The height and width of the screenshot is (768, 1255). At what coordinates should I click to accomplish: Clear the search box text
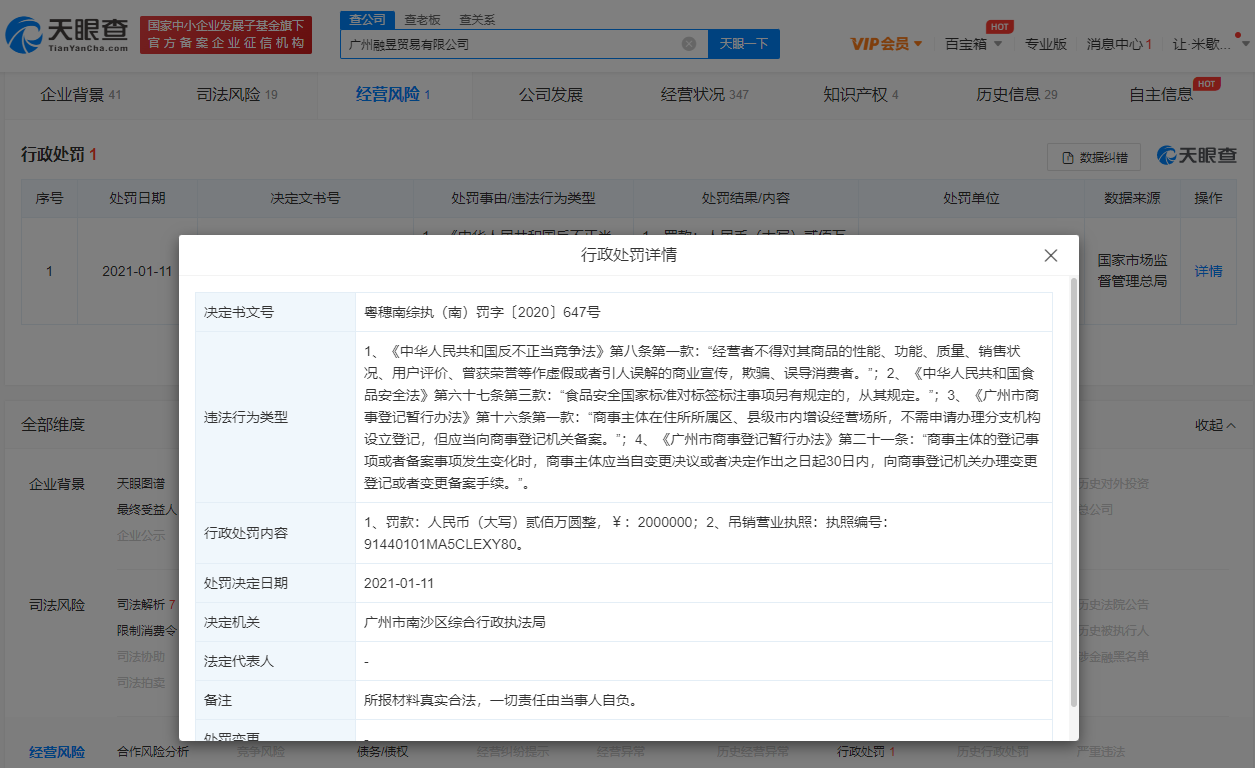point(689,44)
